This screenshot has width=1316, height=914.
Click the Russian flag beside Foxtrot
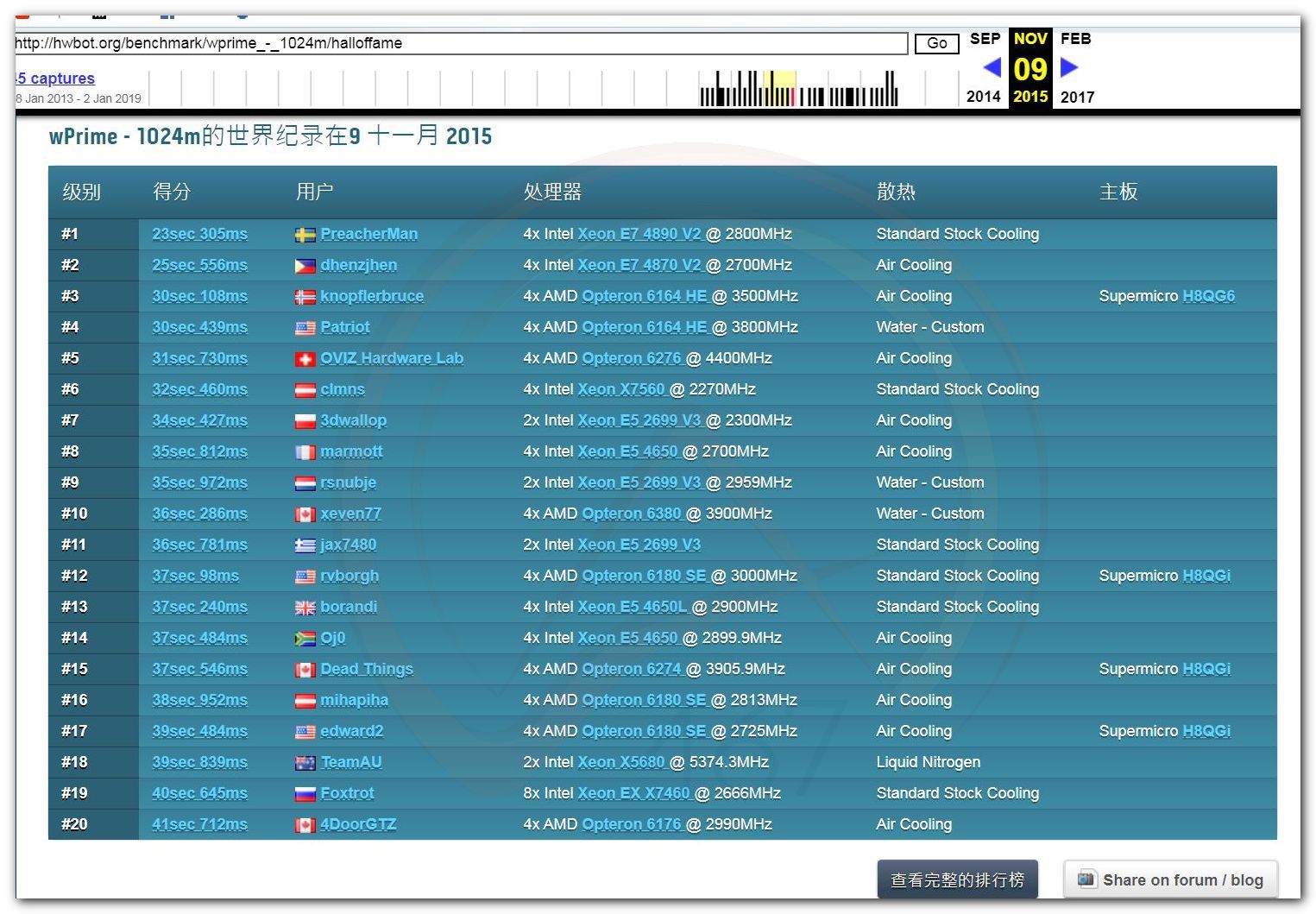(305, 794)
